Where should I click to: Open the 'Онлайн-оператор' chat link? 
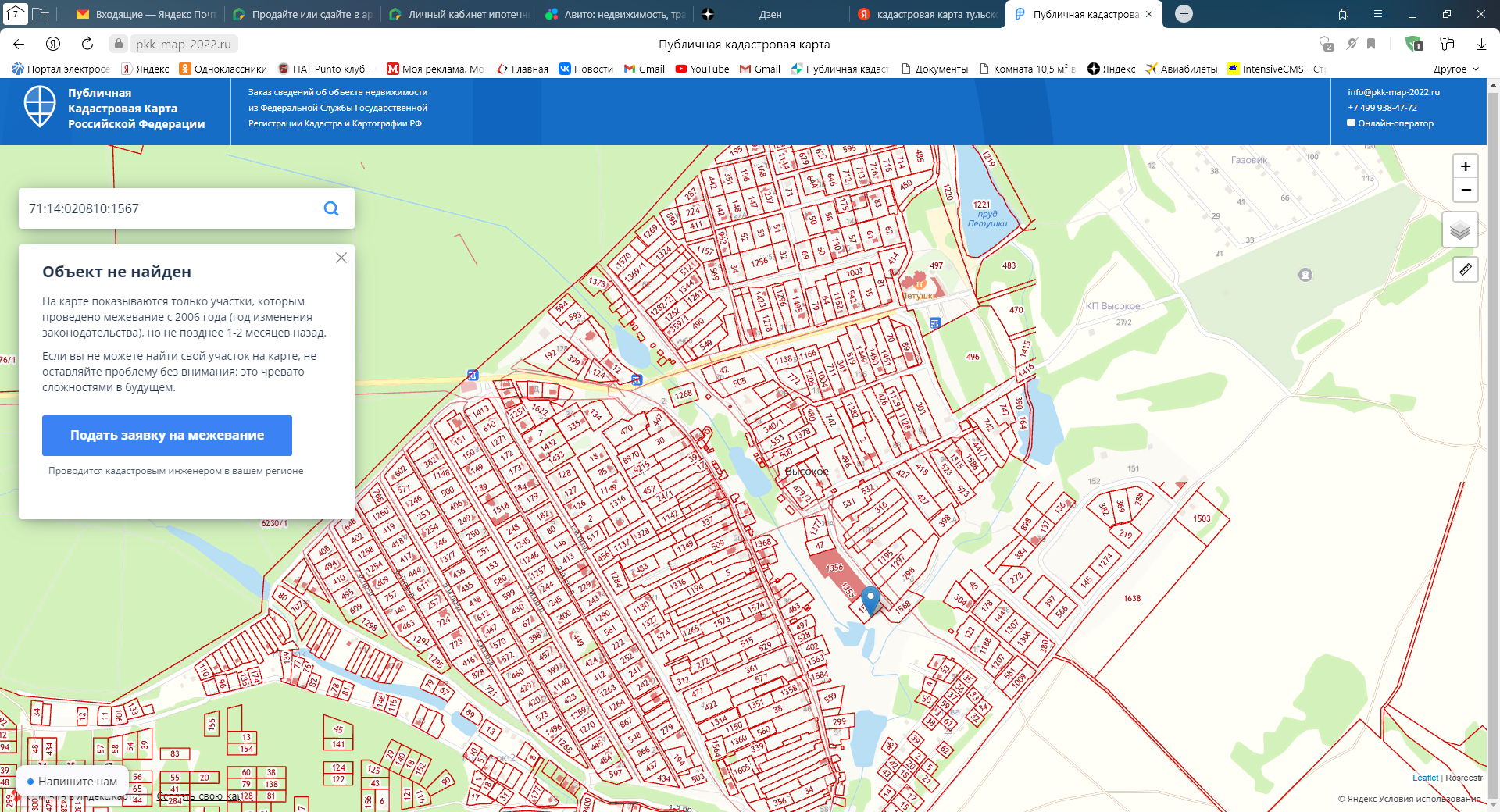tap(1395, 123)
